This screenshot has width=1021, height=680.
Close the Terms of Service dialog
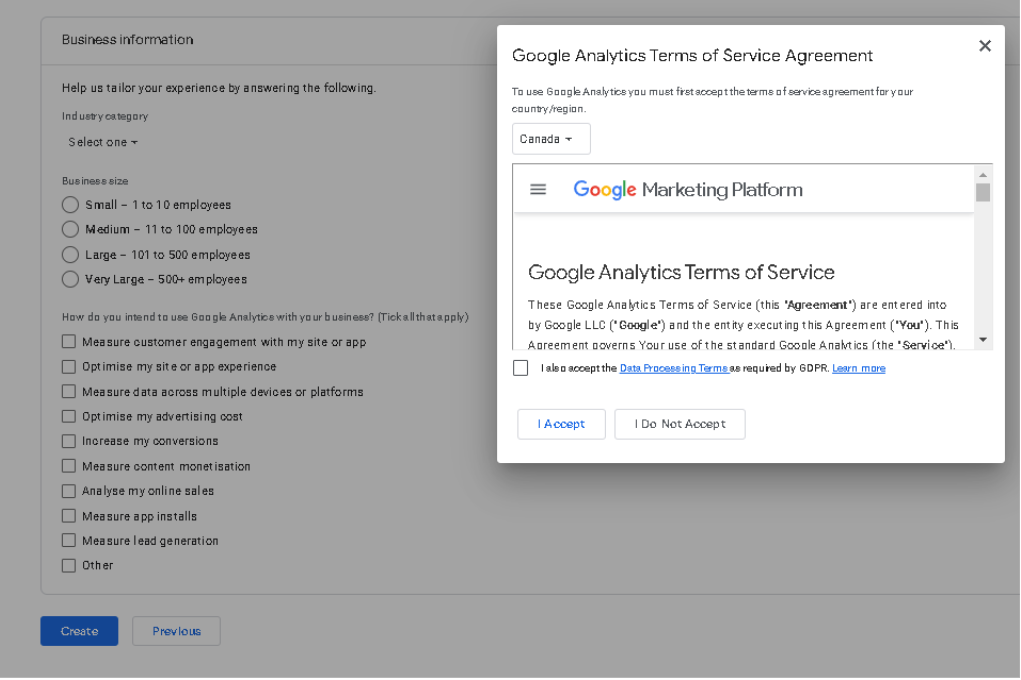click(x=985, y=46)
